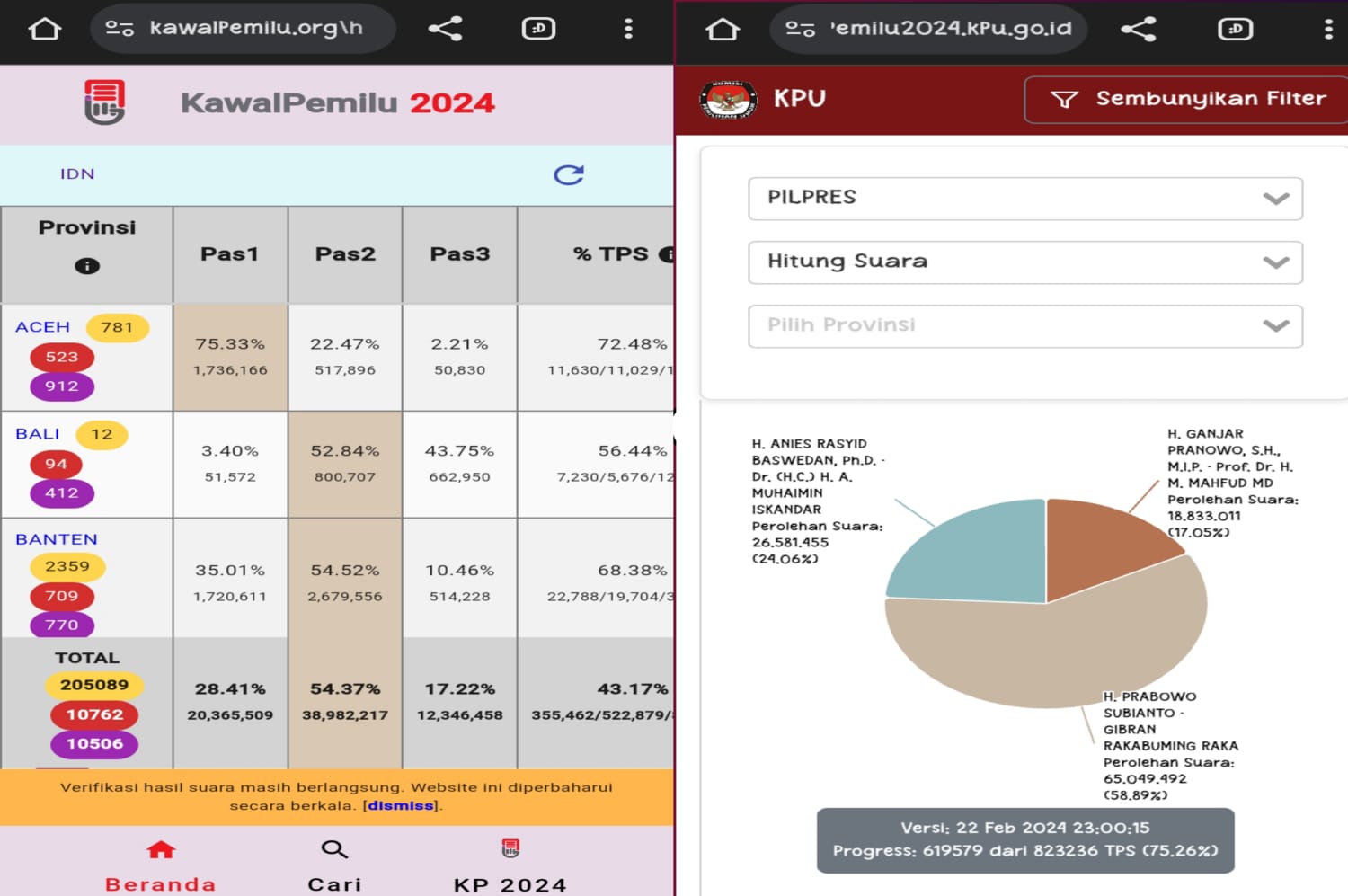Click Prabowo Subianto chart label
This screenshot has width=1348, height=896.
pyautogui.click(x=1171, y=746)
